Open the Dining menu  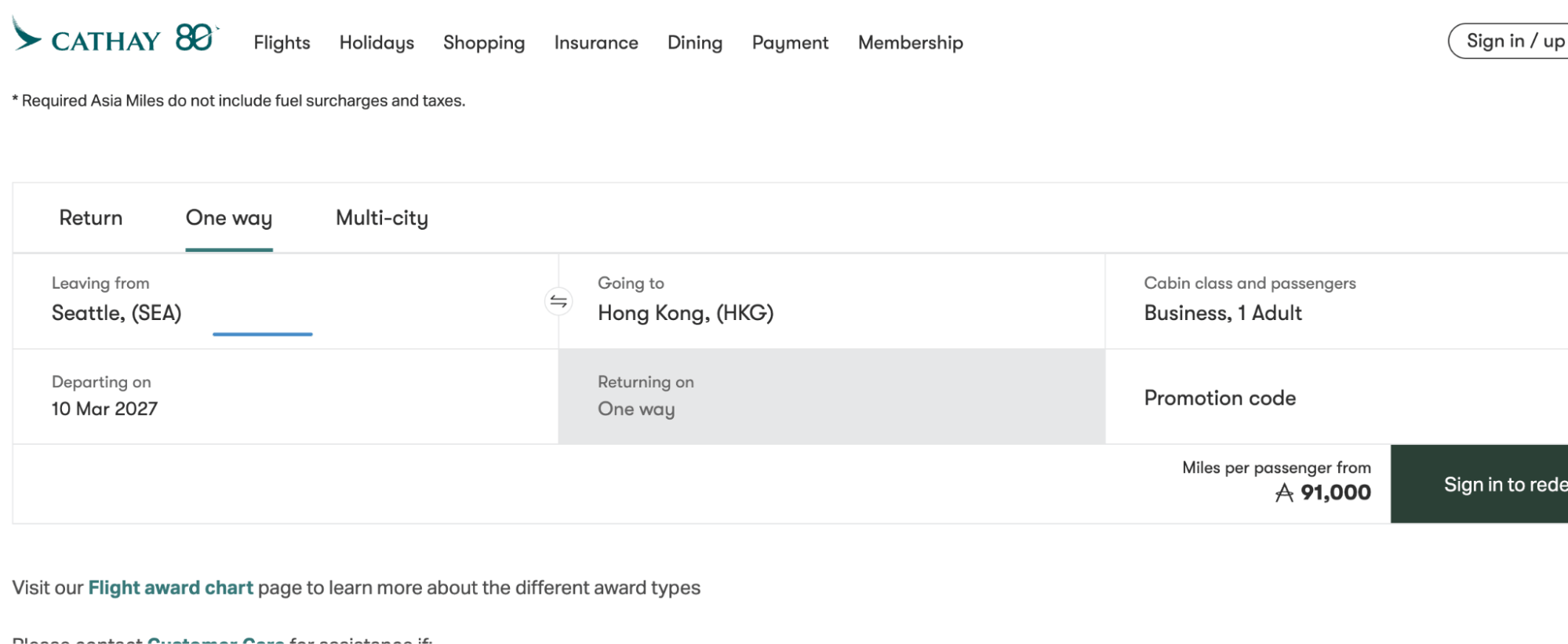click(x=695, y=42)
